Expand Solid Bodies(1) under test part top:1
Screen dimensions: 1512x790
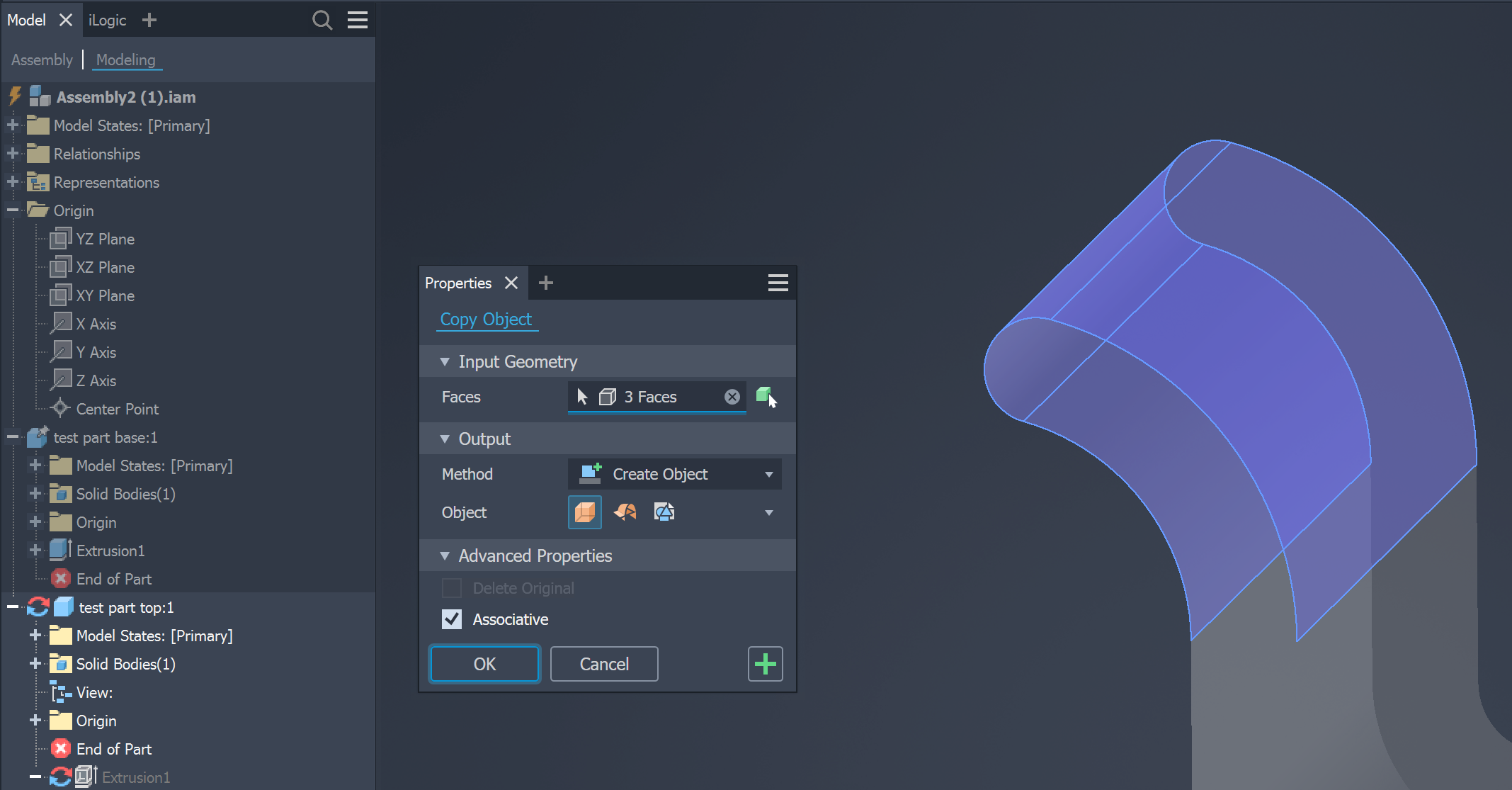tap(35, 664)
